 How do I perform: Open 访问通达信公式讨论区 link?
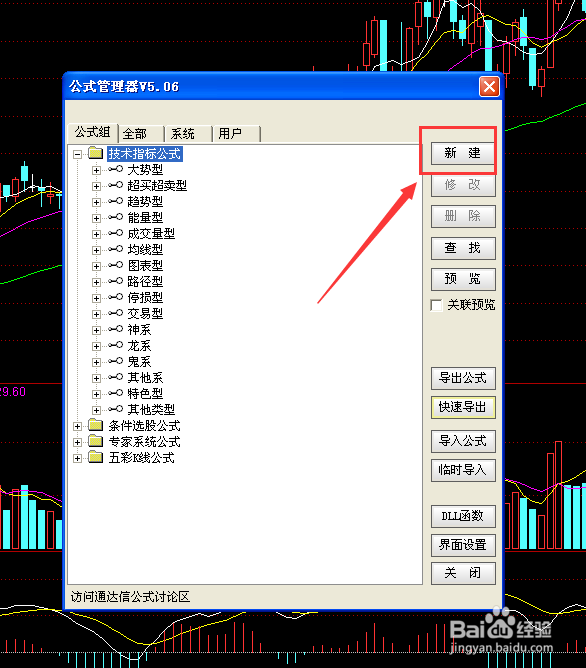[130, 597]
